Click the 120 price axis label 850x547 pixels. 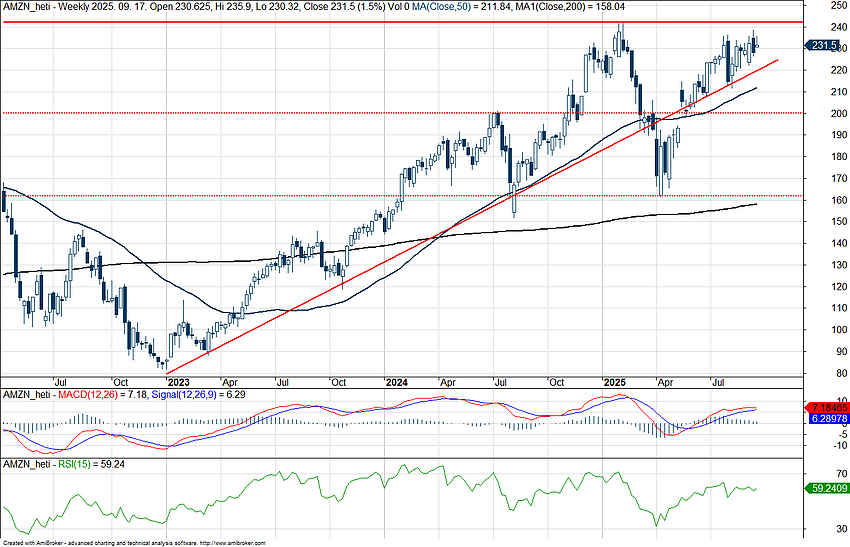[x=839, y=286]
